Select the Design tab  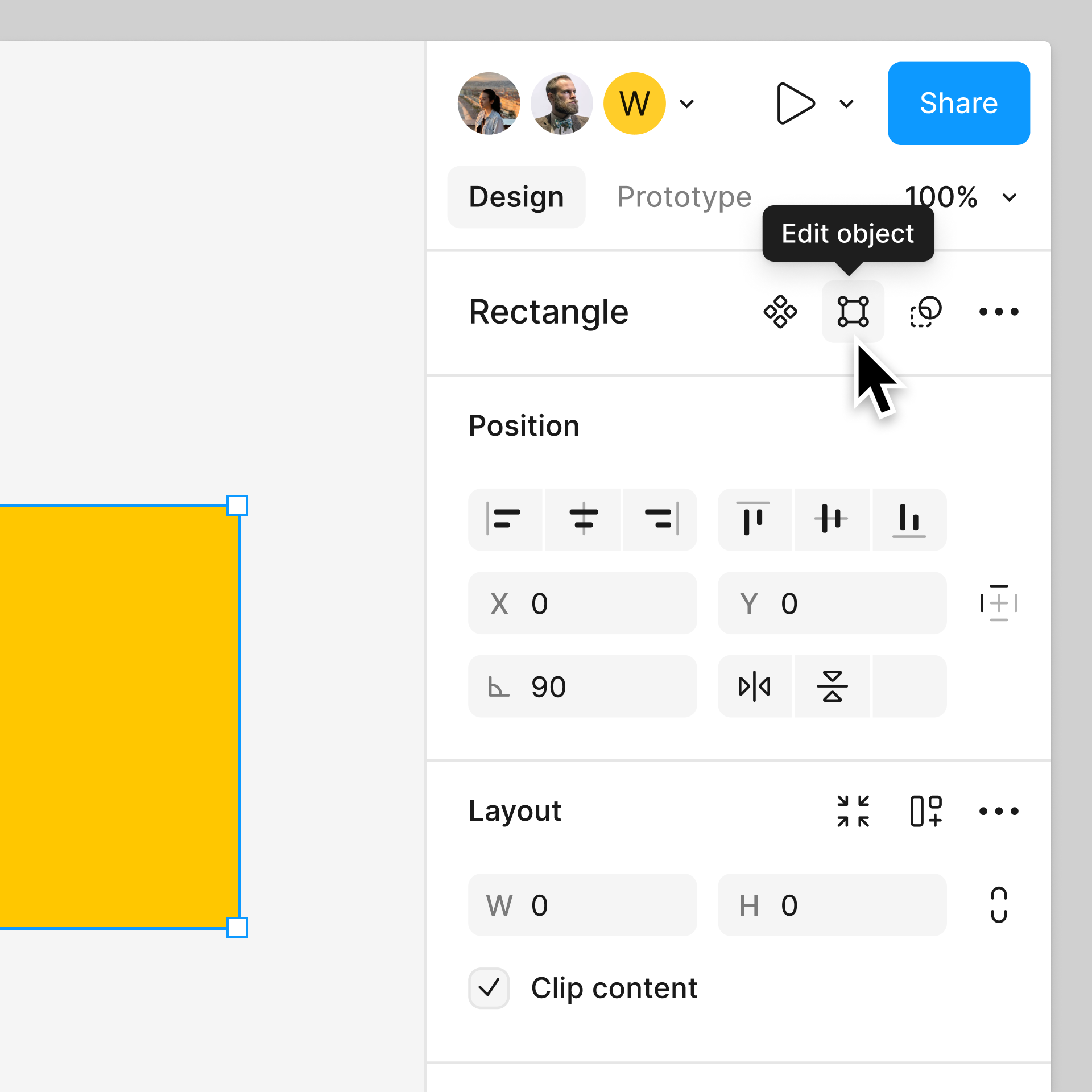pos(516,197)
